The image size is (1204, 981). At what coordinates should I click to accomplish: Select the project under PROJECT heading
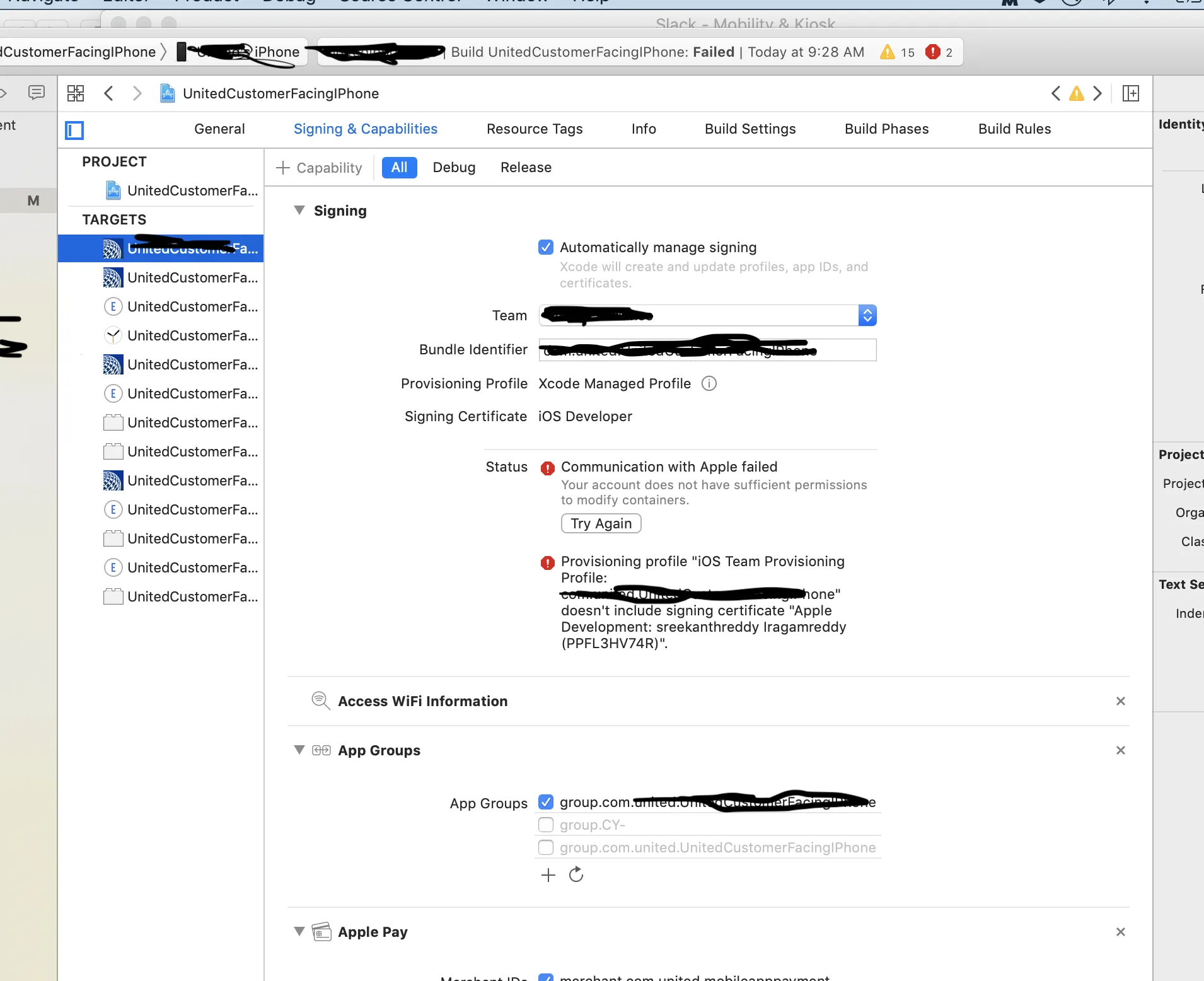click(x=161, y=190)
